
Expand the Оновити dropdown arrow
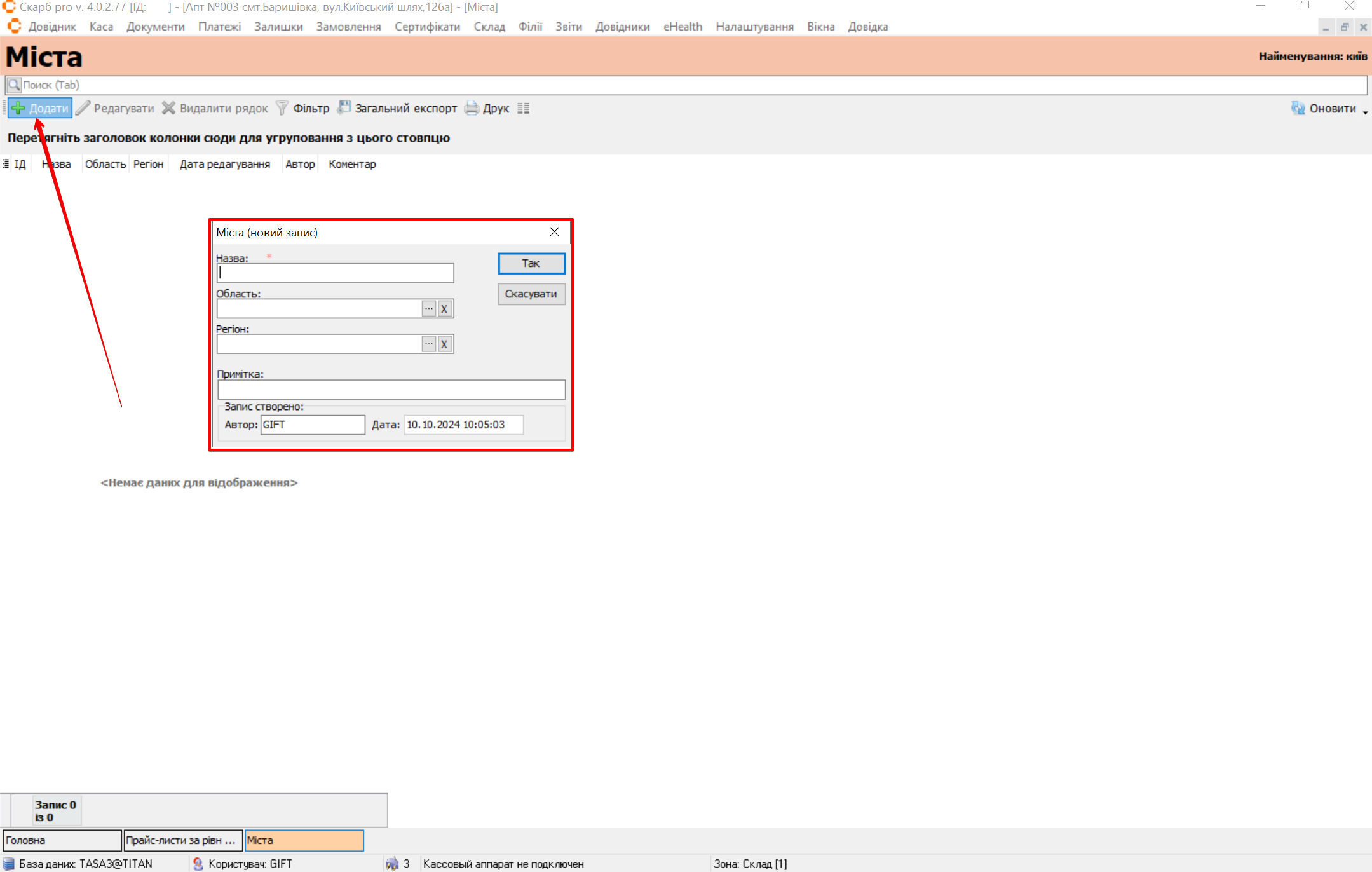point(1365,111)
